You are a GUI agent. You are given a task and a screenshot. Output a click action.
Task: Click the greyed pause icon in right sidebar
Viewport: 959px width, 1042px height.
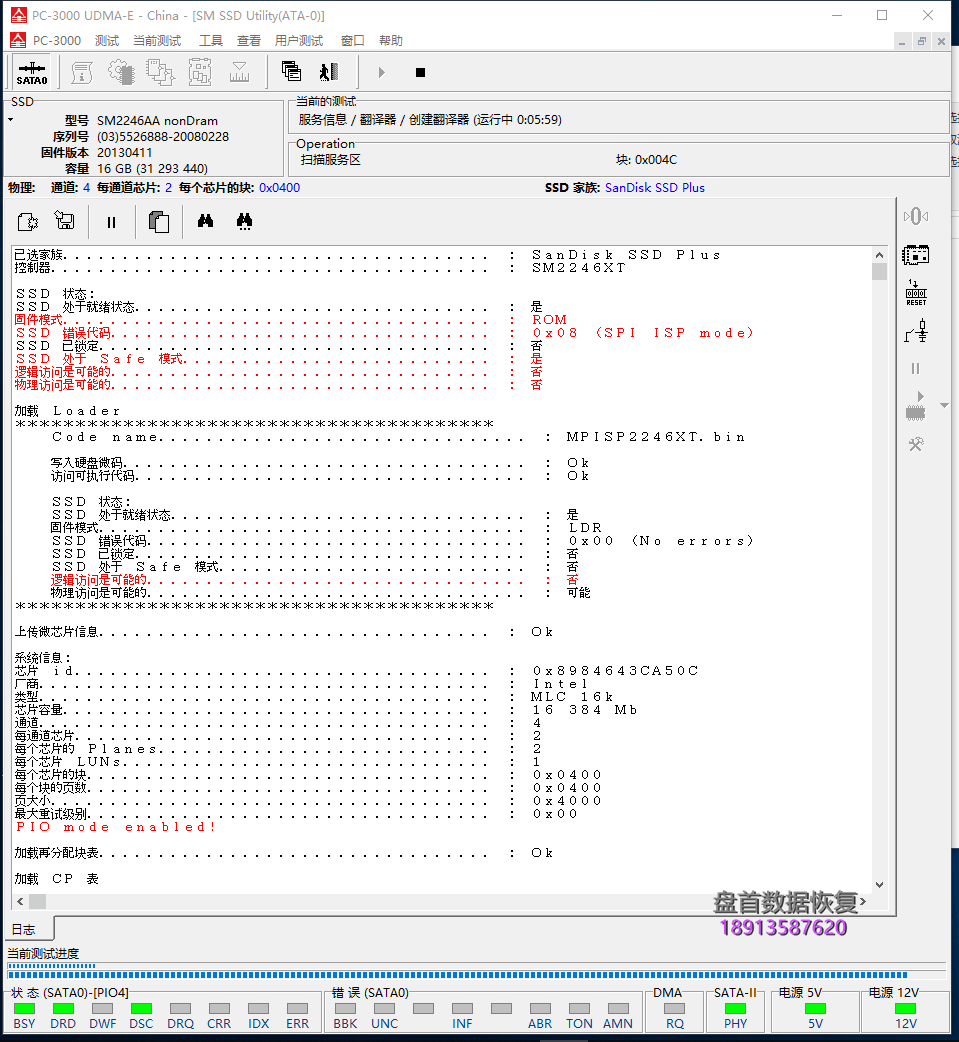click(x=916, y=368)
